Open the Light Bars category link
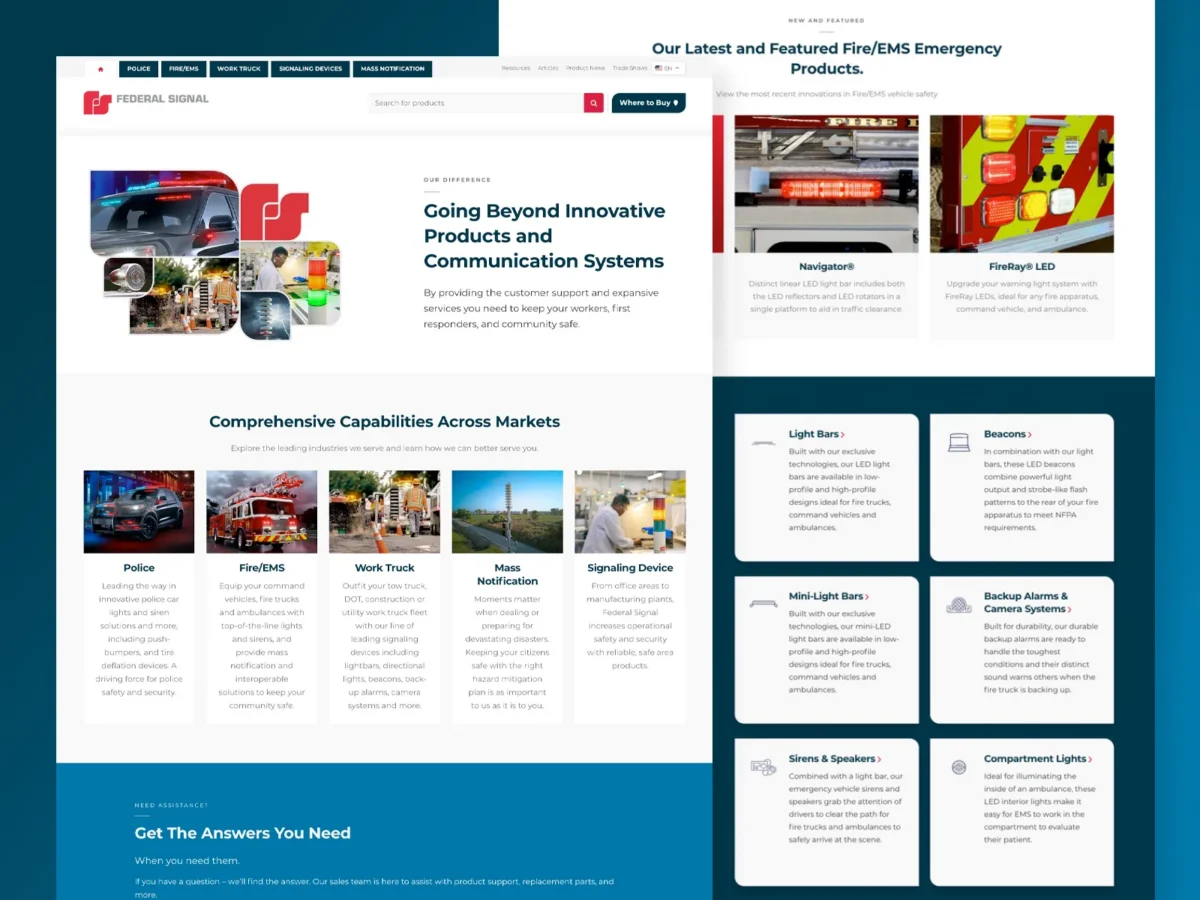1200x900 pixels. point(816,435)
